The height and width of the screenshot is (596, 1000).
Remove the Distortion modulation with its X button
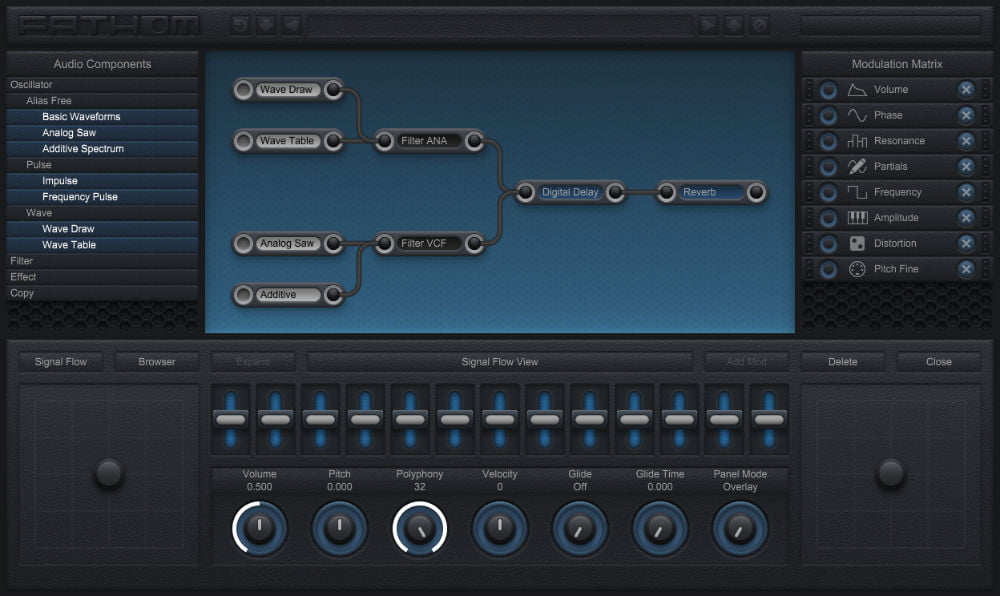point(966,243)
